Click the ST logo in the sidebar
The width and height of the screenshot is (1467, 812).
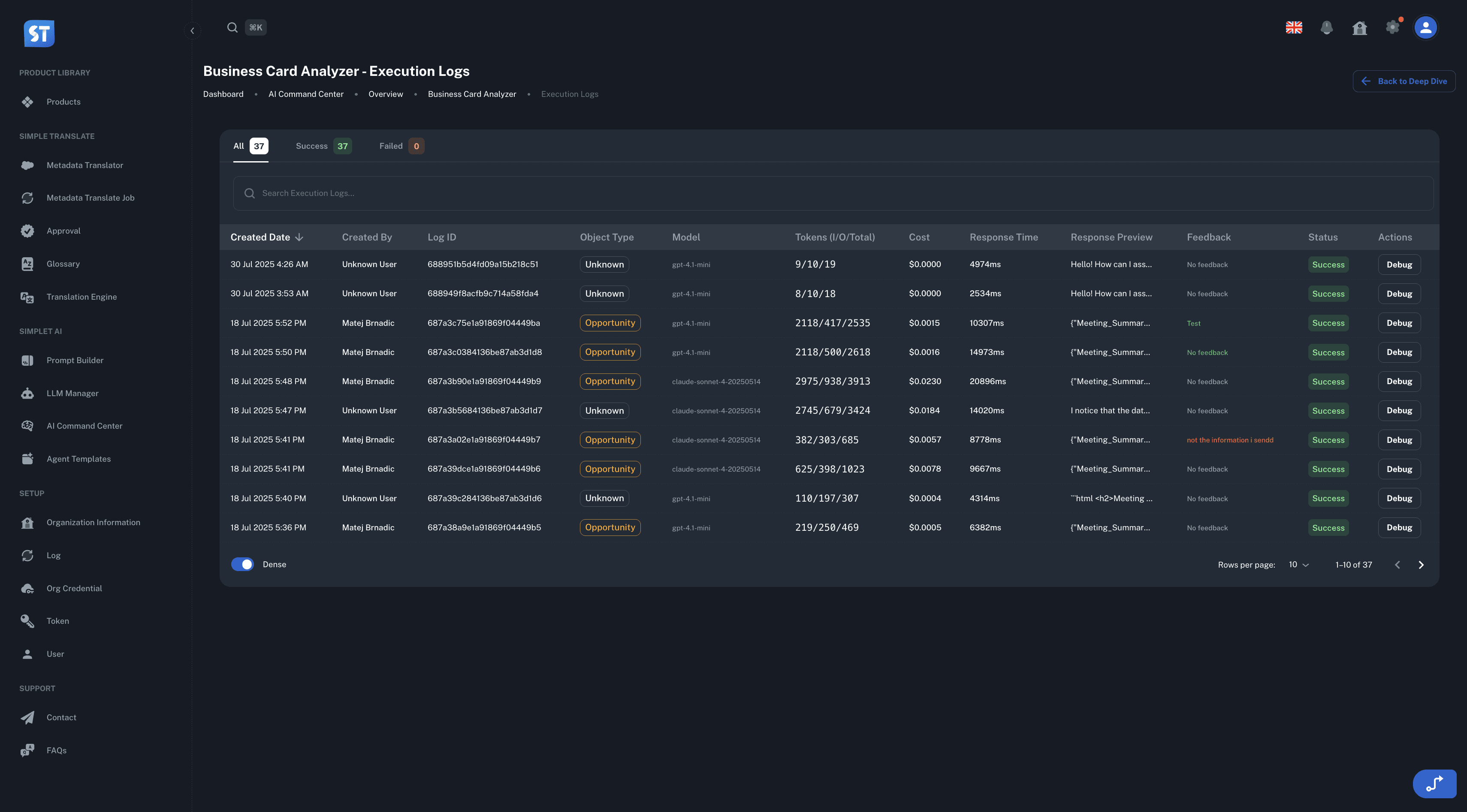[39, 33]
